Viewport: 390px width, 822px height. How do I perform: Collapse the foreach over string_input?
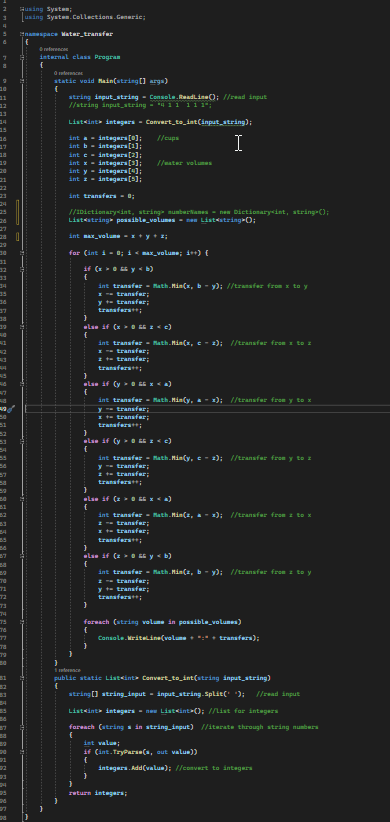pos(22,727)
